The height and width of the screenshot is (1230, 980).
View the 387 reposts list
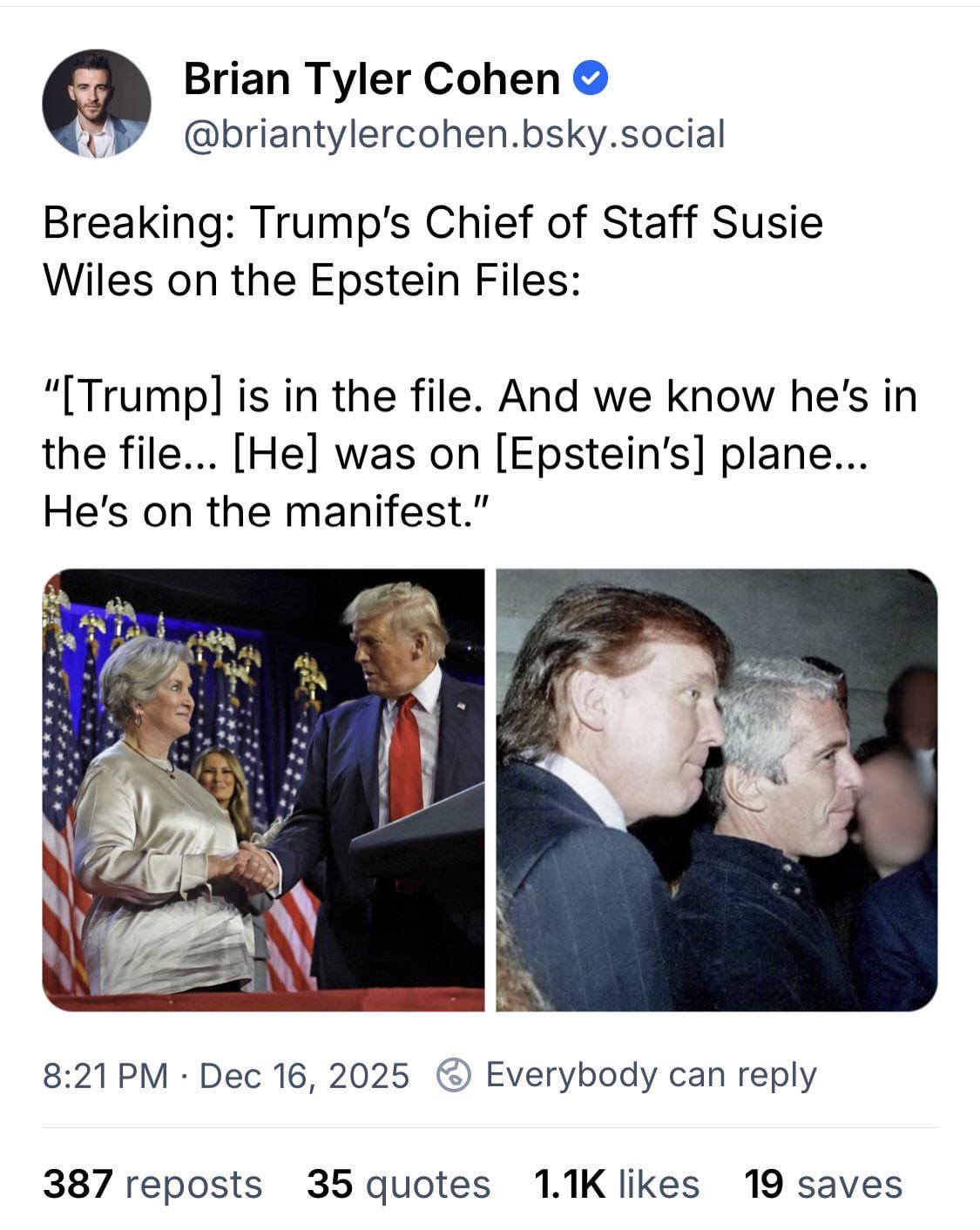pyautogui.click(x=152, y=1184)
